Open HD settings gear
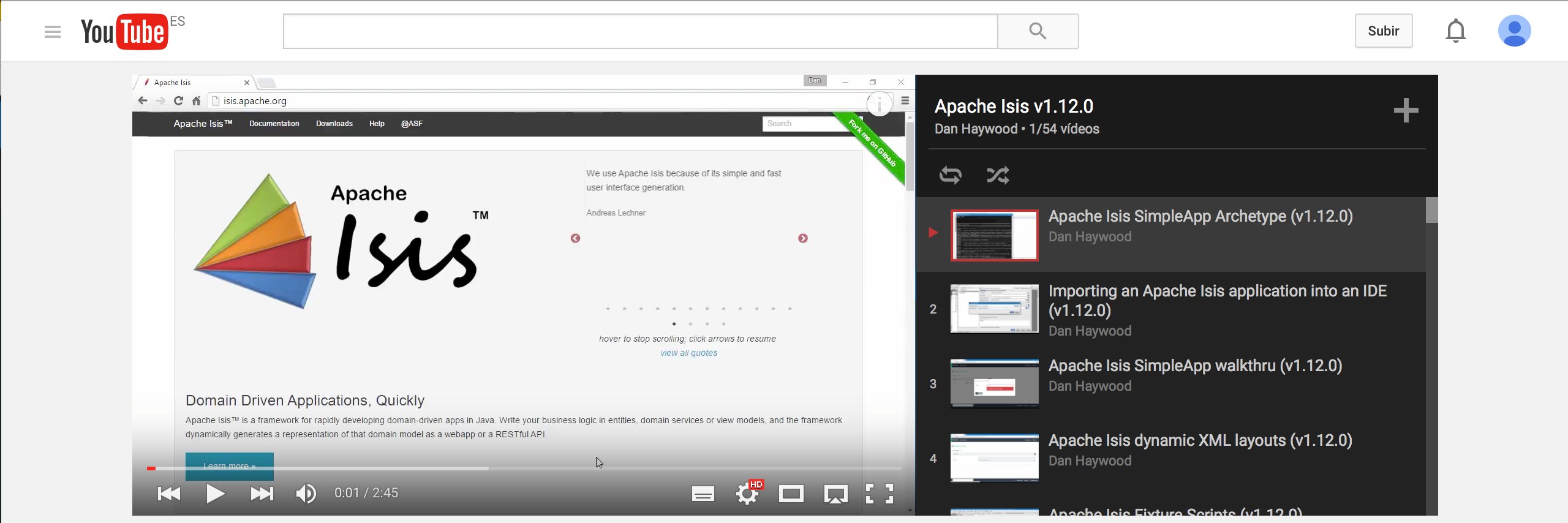This screenshot has width=1568, height=523. 747,494
